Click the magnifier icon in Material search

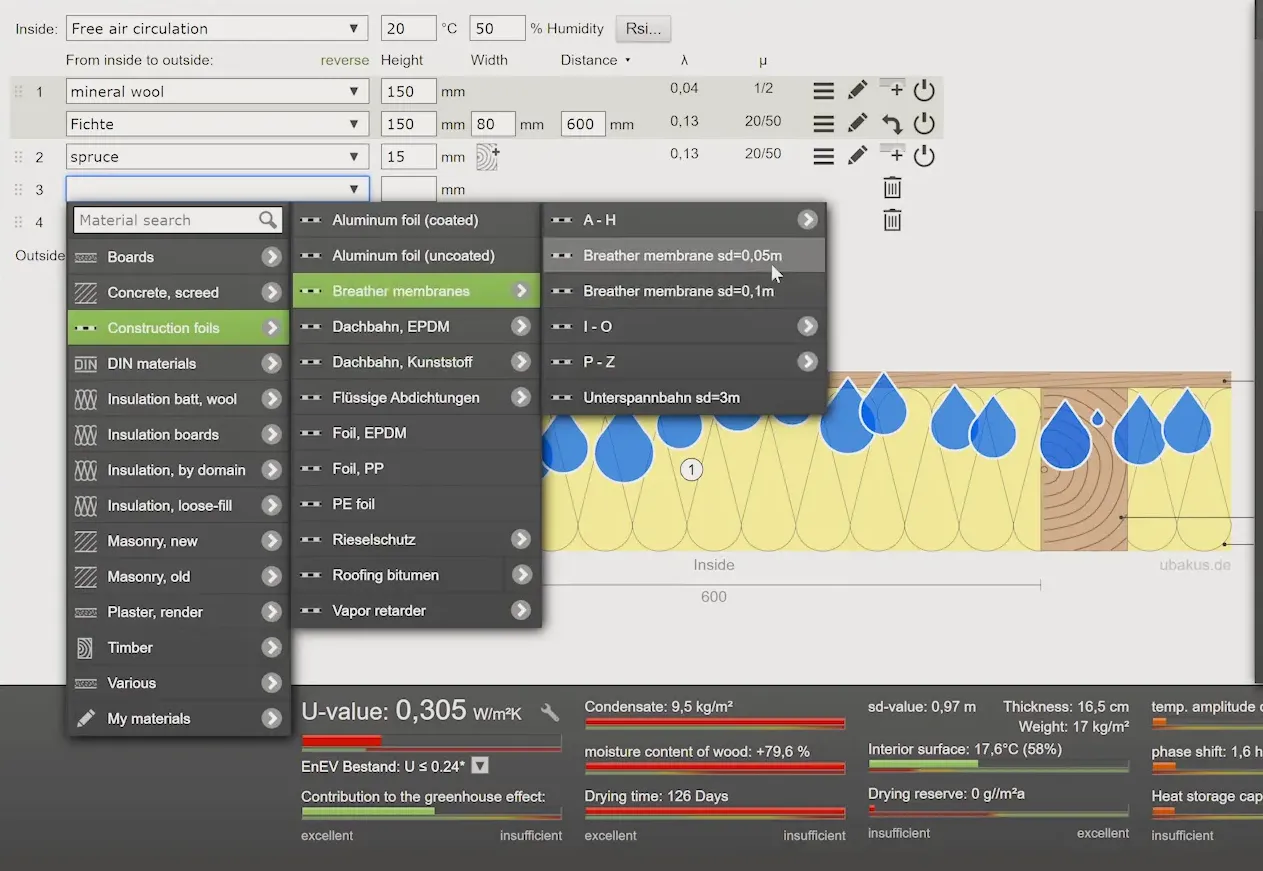(268, 220)
